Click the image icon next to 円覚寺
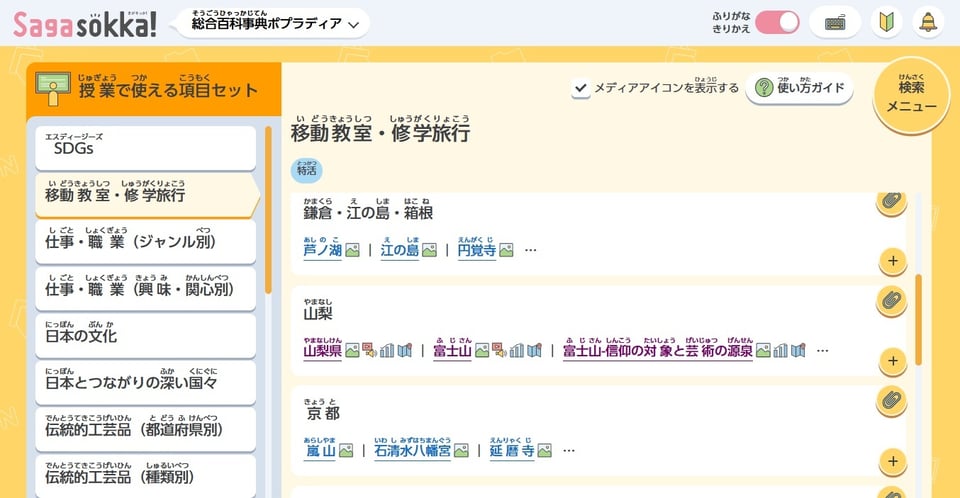The image size is (960, 498). click(506, 250)
